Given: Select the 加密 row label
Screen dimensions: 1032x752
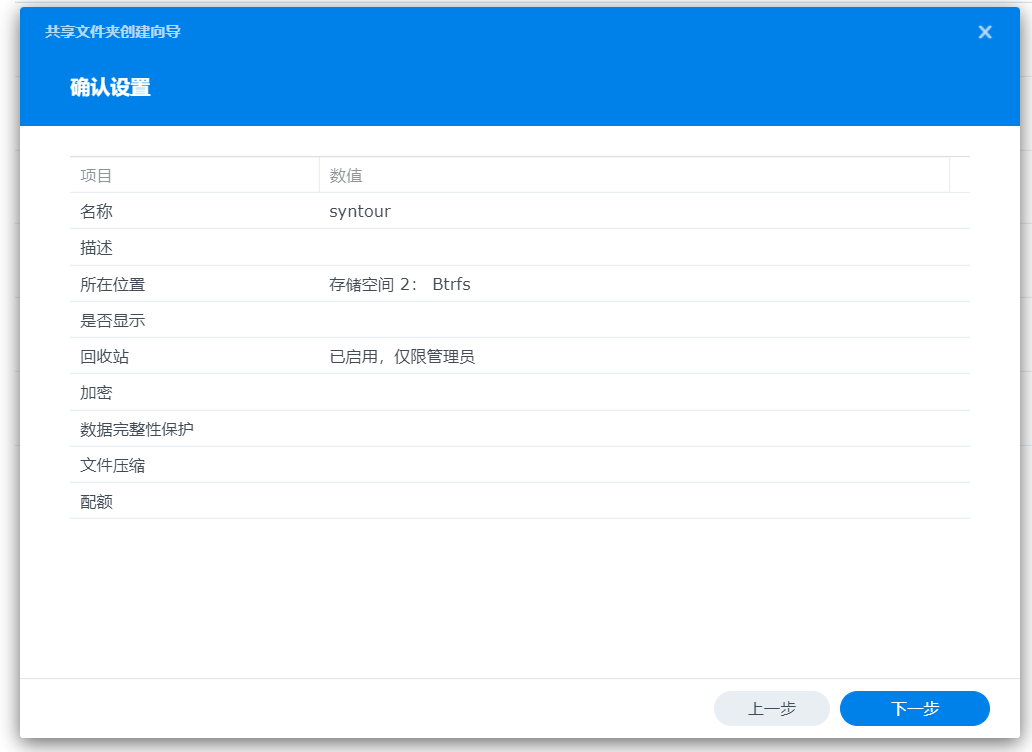Looking at the screenshot, I should (x=96, y=393).
